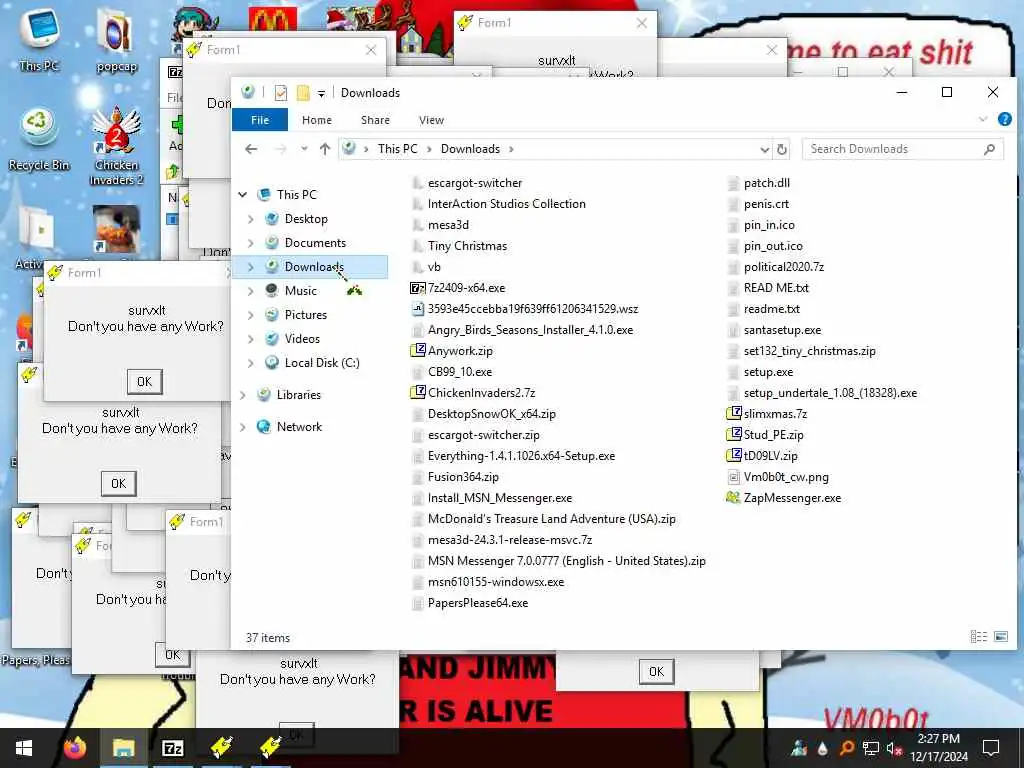Click the up-one-level arrow in Explorer
1024x768 pixels.
325,149
